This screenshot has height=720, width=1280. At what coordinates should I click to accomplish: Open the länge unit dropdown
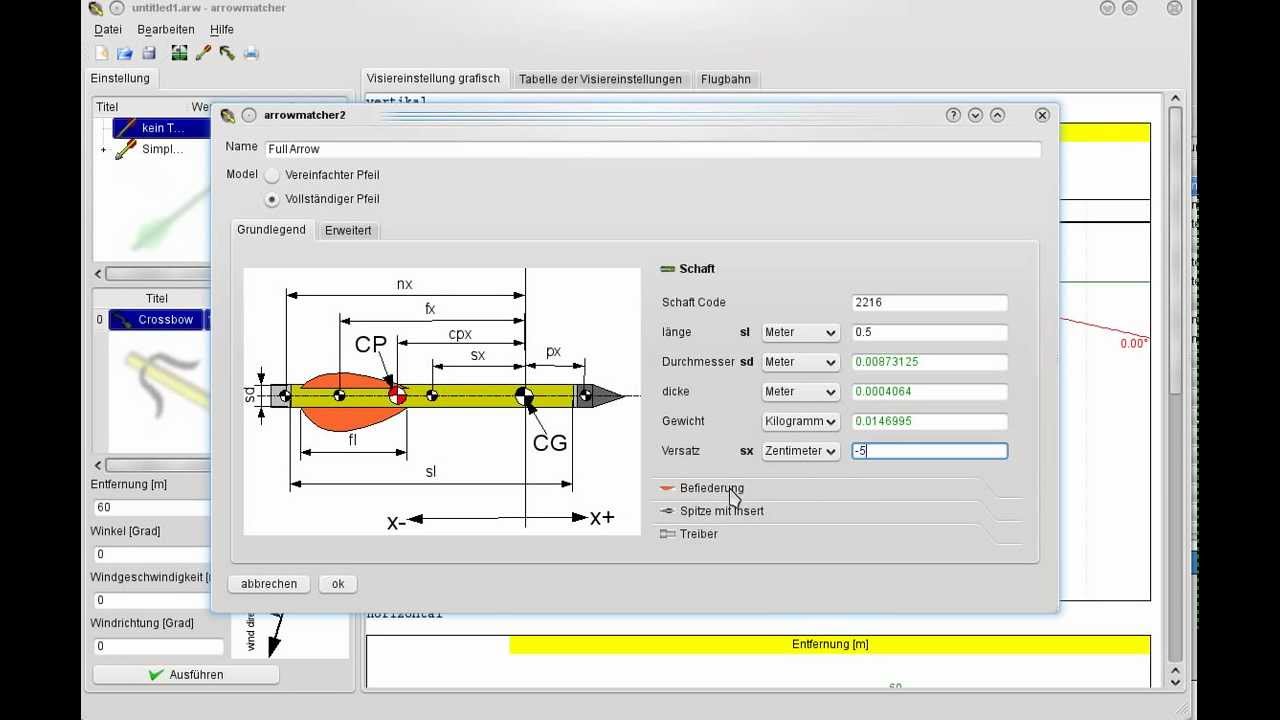(800, 332)
